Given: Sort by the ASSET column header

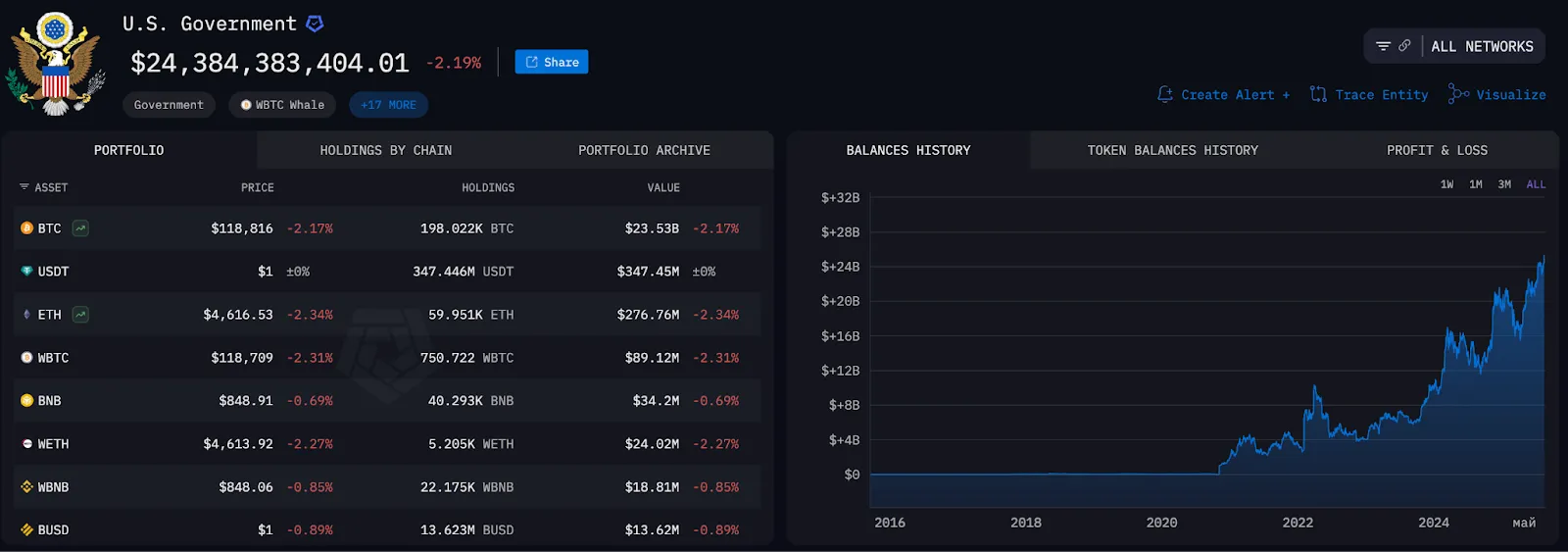Looking at the screenshot, I should pos(45,187).
